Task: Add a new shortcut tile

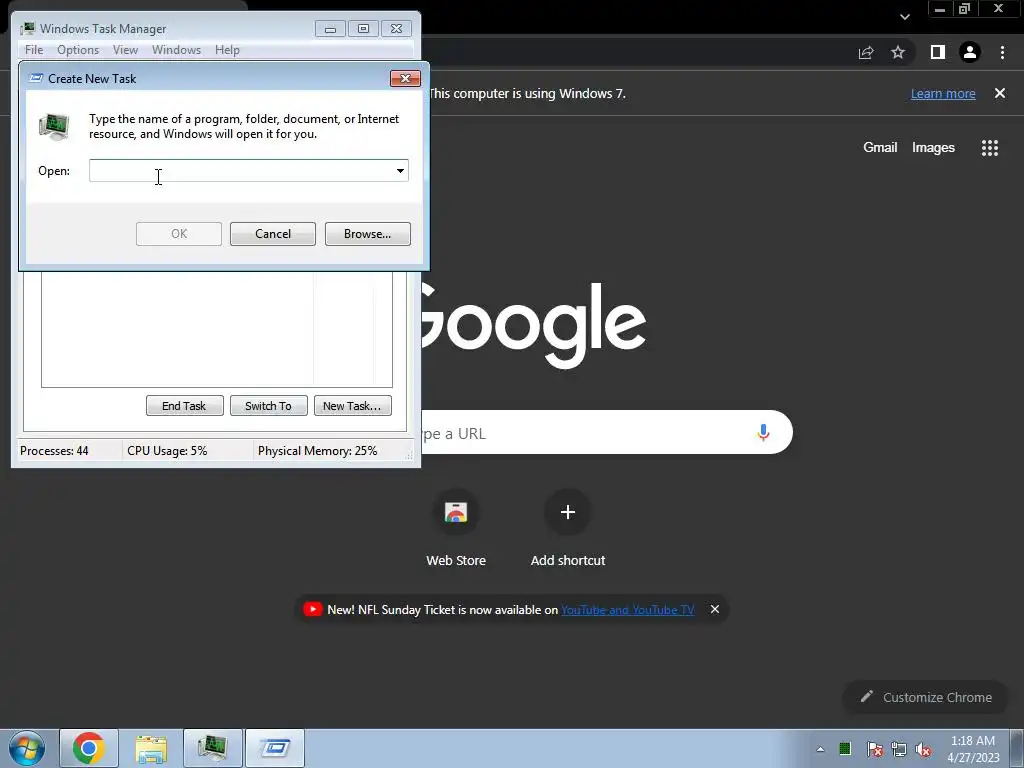Action: click(568, 528)
